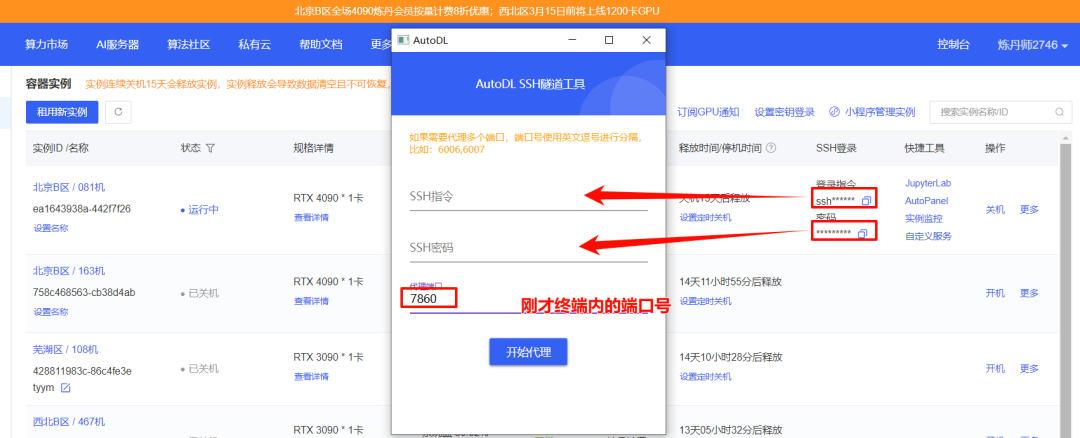Click the status filter funnel icon
Viewport: 1080px width, 438px height.
point(210,148)
